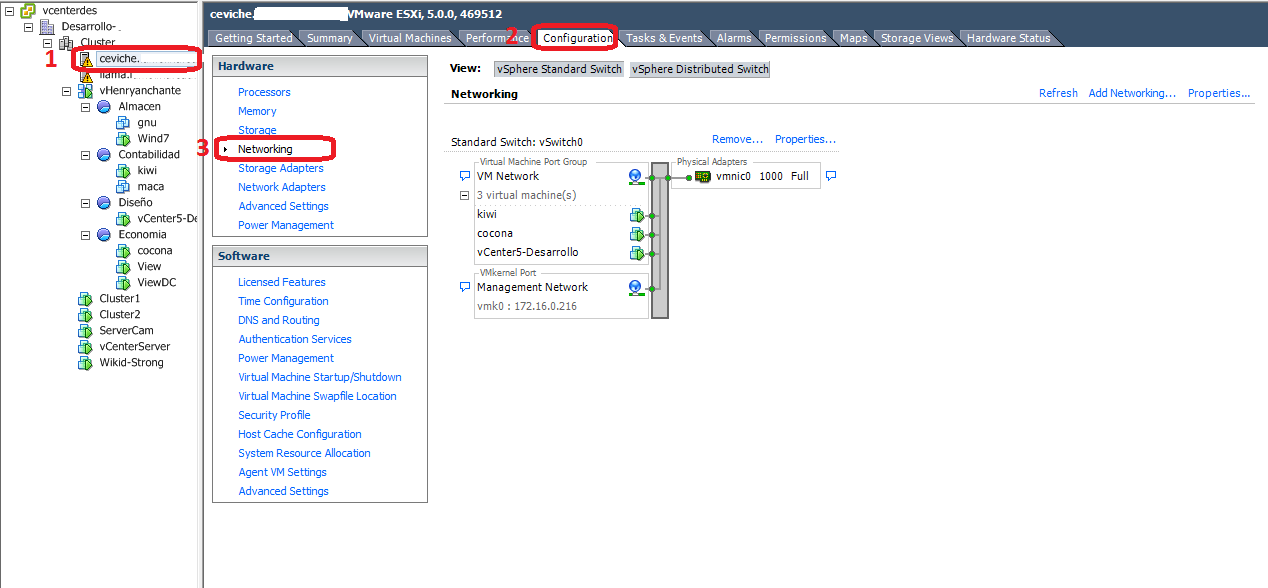Click the vHenryanchante vApp icon

pos(86,90)
